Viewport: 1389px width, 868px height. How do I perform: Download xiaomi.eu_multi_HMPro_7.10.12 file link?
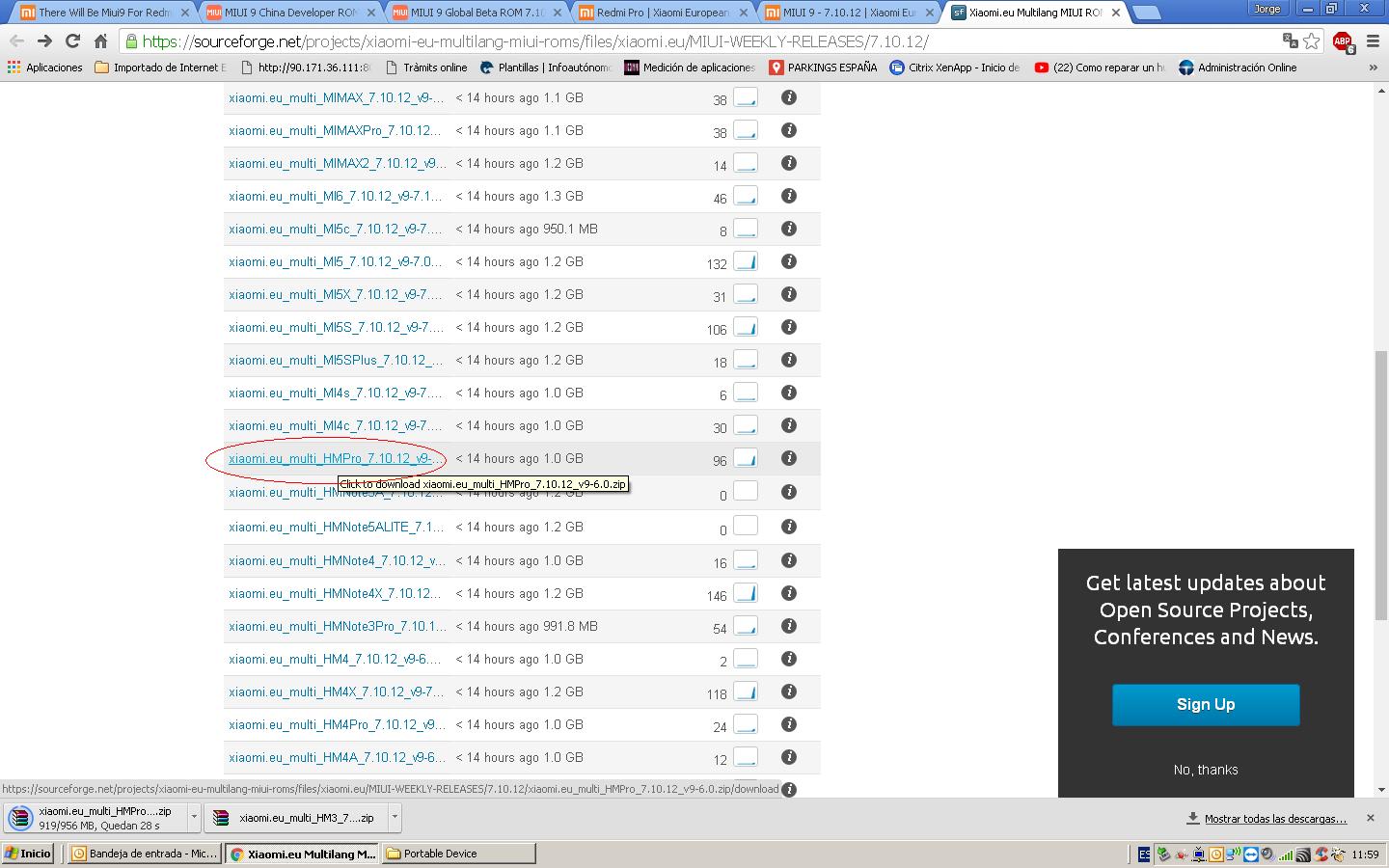337,458
